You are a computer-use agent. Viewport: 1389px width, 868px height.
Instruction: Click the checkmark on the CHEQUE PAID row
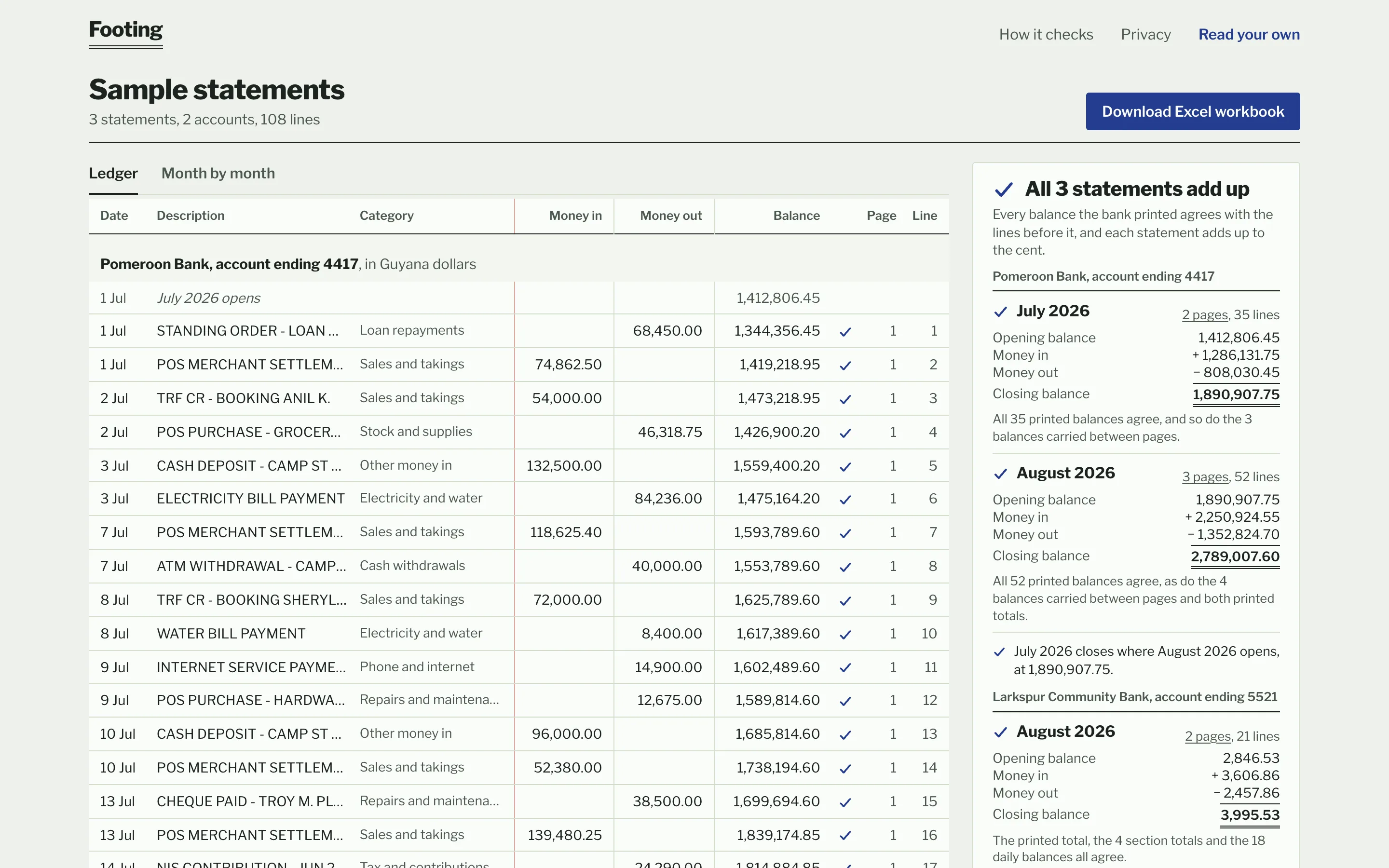845,802
